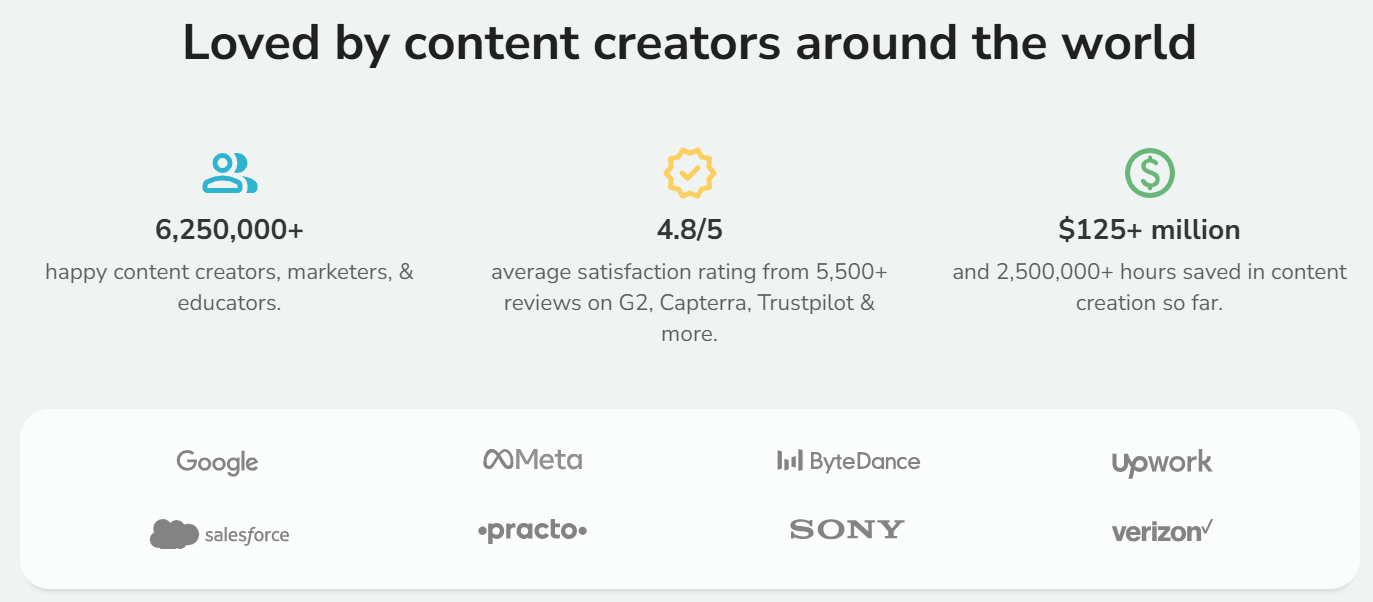Click the Practo logo
The image size is (1373, 602).
(532, 531)
